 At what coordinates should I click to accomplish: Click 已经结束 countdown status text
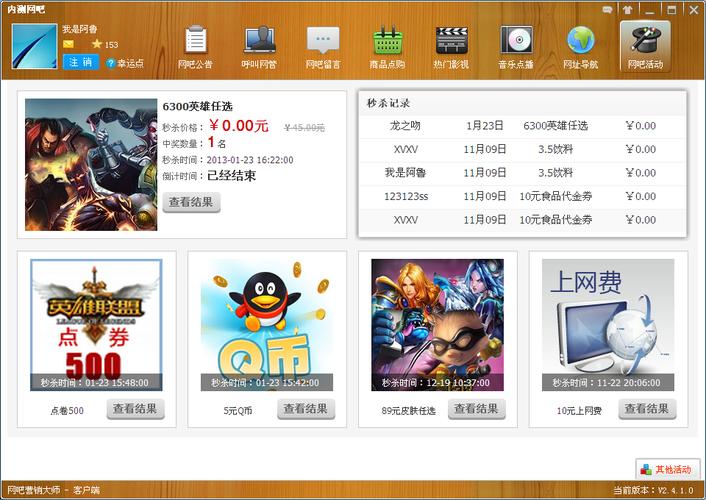coord(231,176)
